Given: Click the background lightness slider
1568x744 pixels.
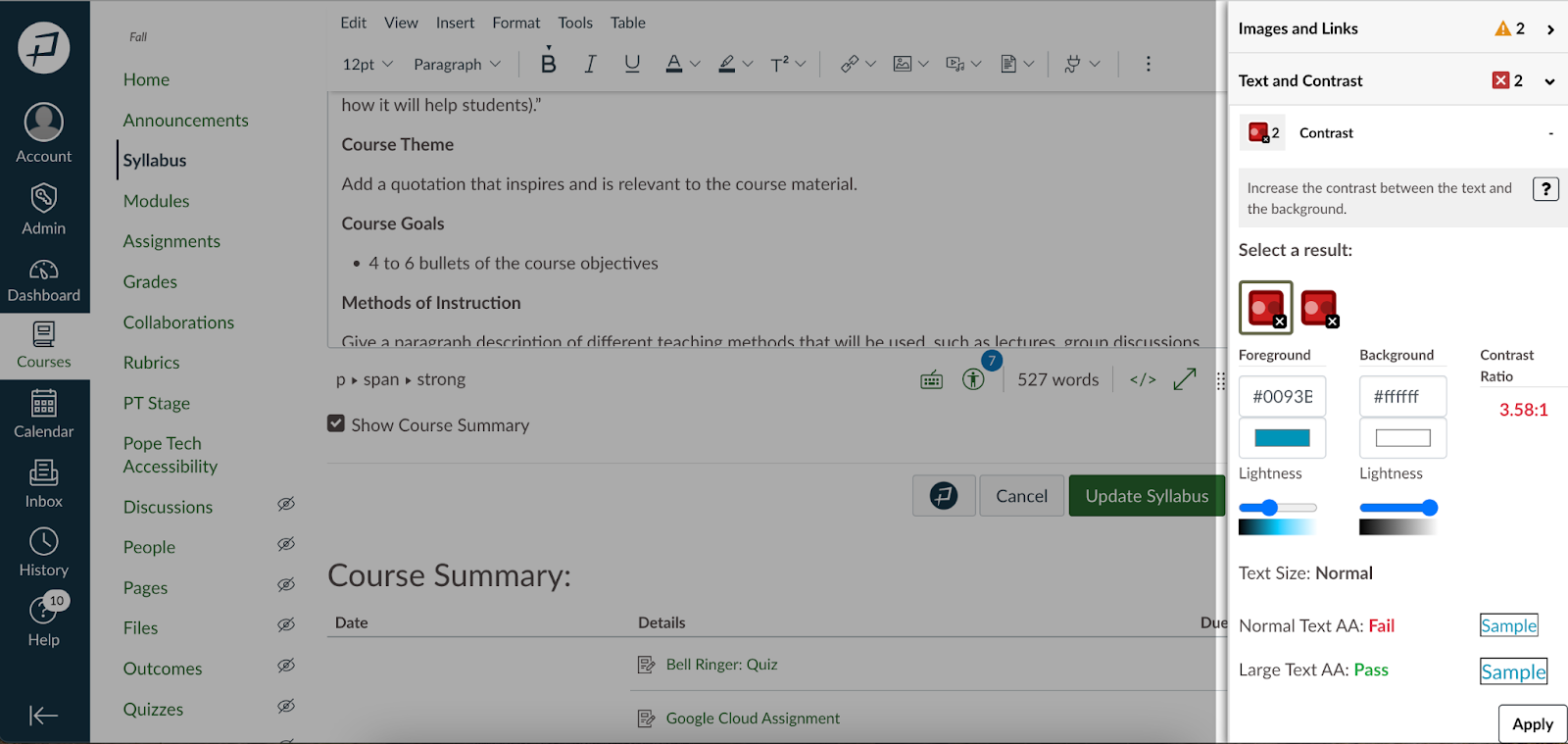Looking at the screenshot, I should [1398, 508].
